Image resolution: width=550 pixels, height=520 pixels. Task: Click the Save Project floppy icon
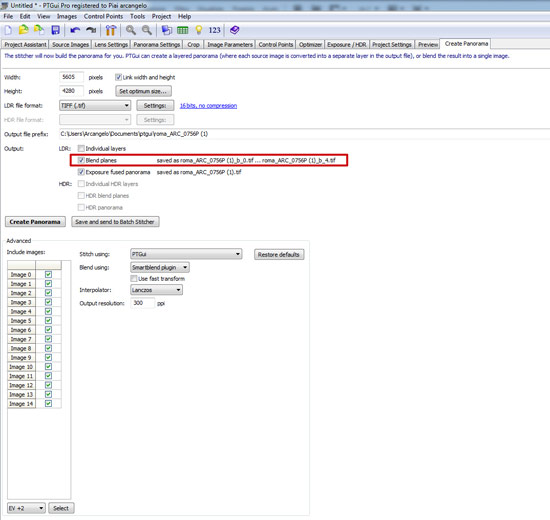coord(55,31)
